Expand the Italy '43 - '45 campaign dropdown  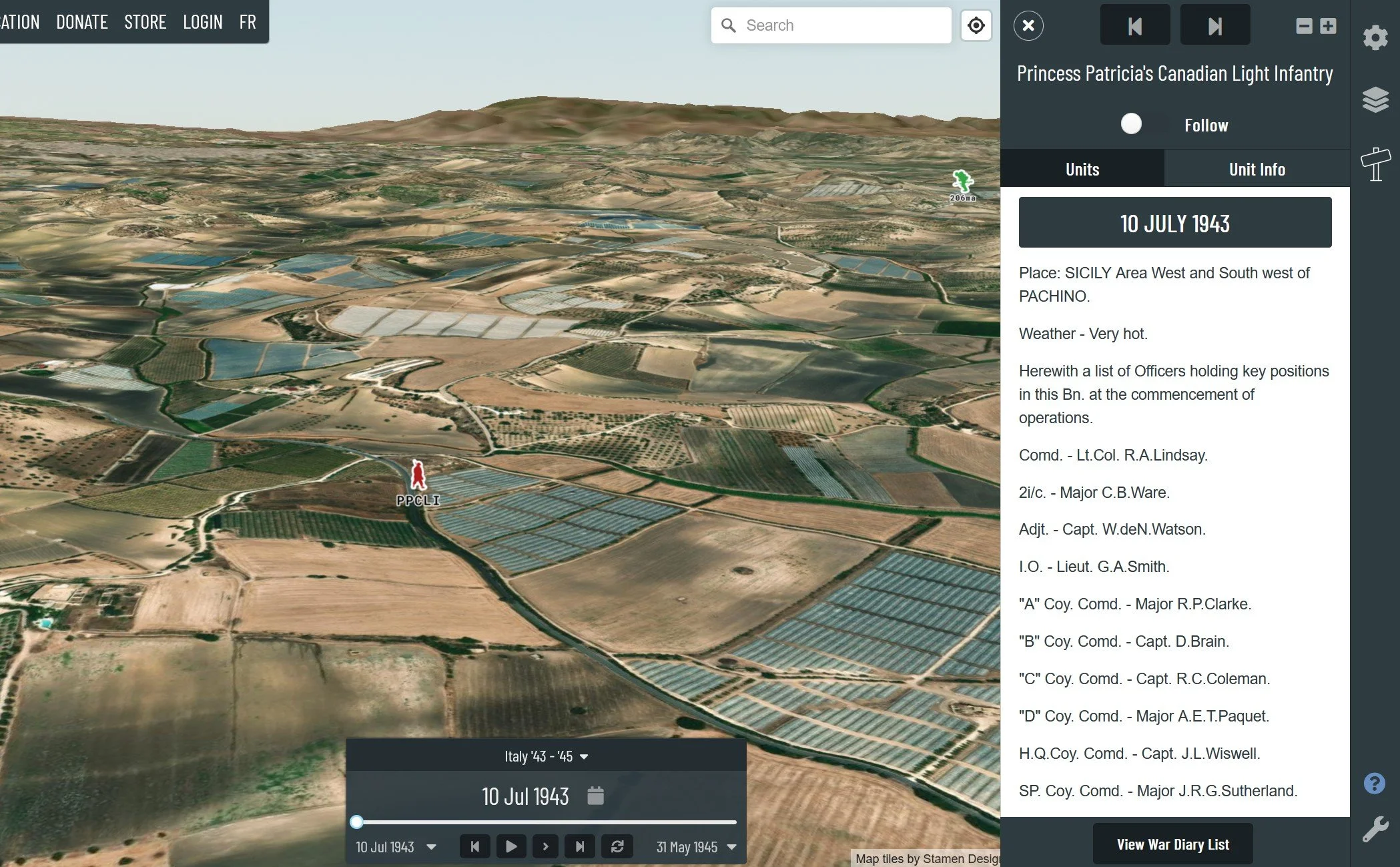pos(546,756)
